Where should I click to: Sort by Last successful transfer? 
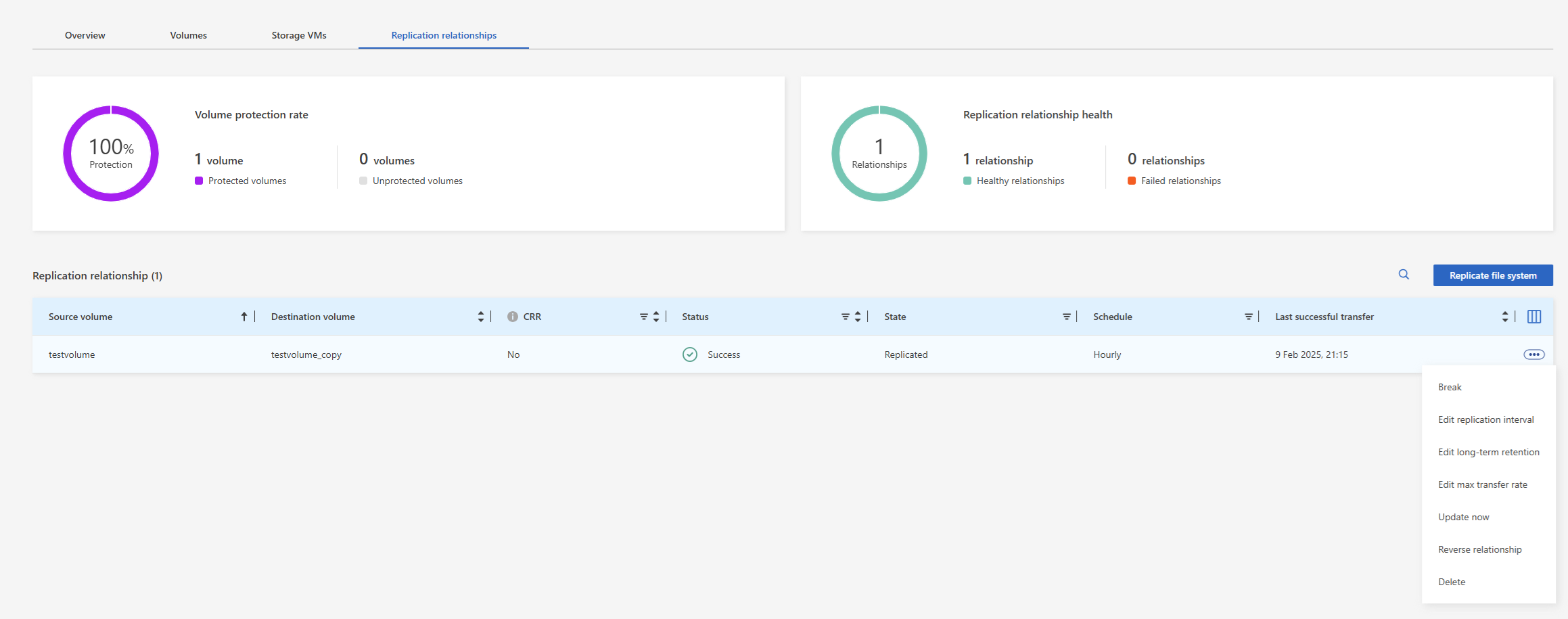point(1504,317)
